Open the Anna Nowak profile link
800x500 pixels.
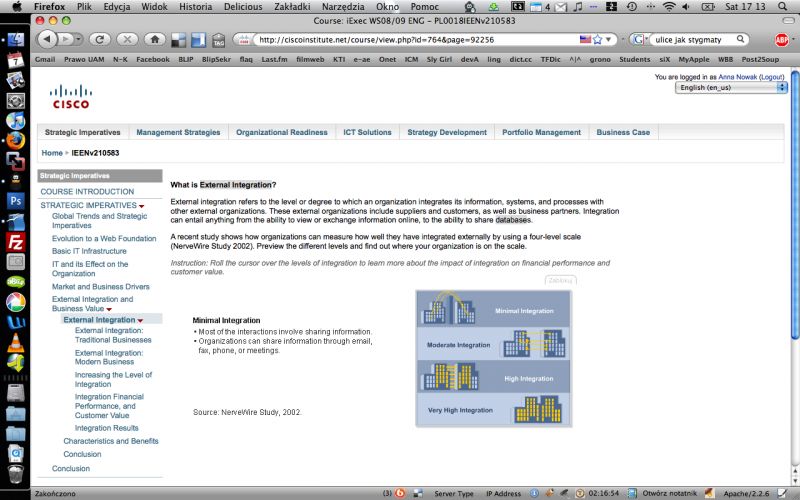[738, 77]
